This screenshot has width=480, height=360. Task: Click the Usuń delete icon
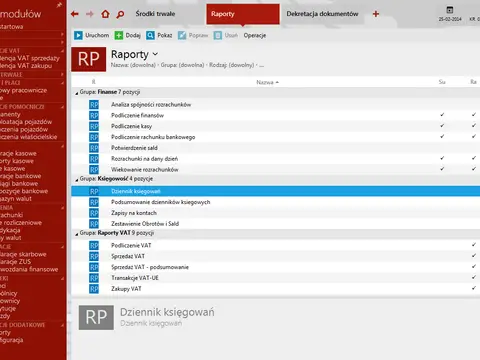coord(218,35)
